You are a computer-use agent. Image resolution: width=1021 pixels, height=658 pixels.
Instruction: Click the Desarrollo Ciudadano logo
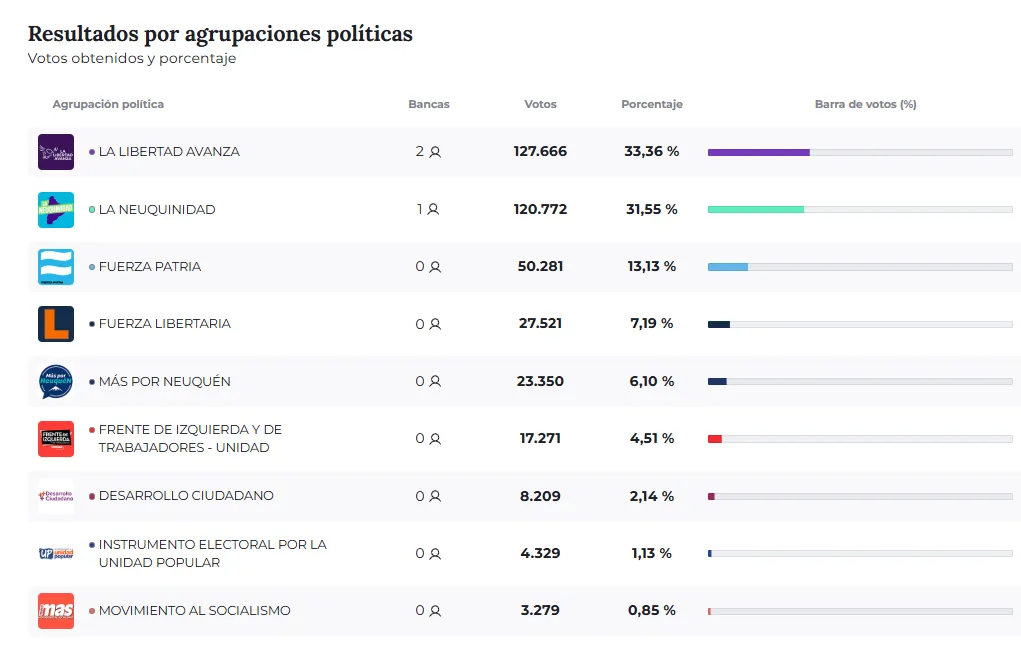click(x=56, y=496)
